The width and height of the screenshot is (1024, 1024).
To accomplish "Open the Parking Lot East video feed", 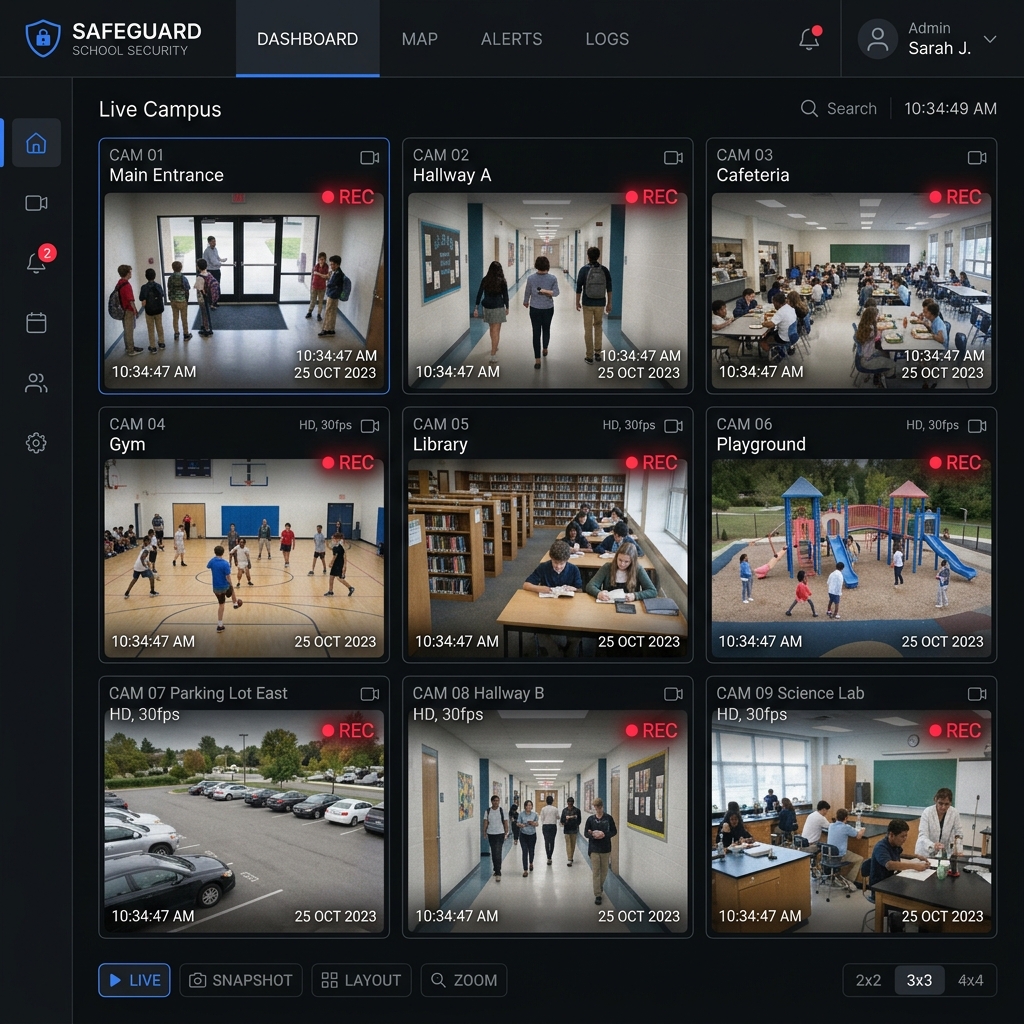I will [244, 821].
